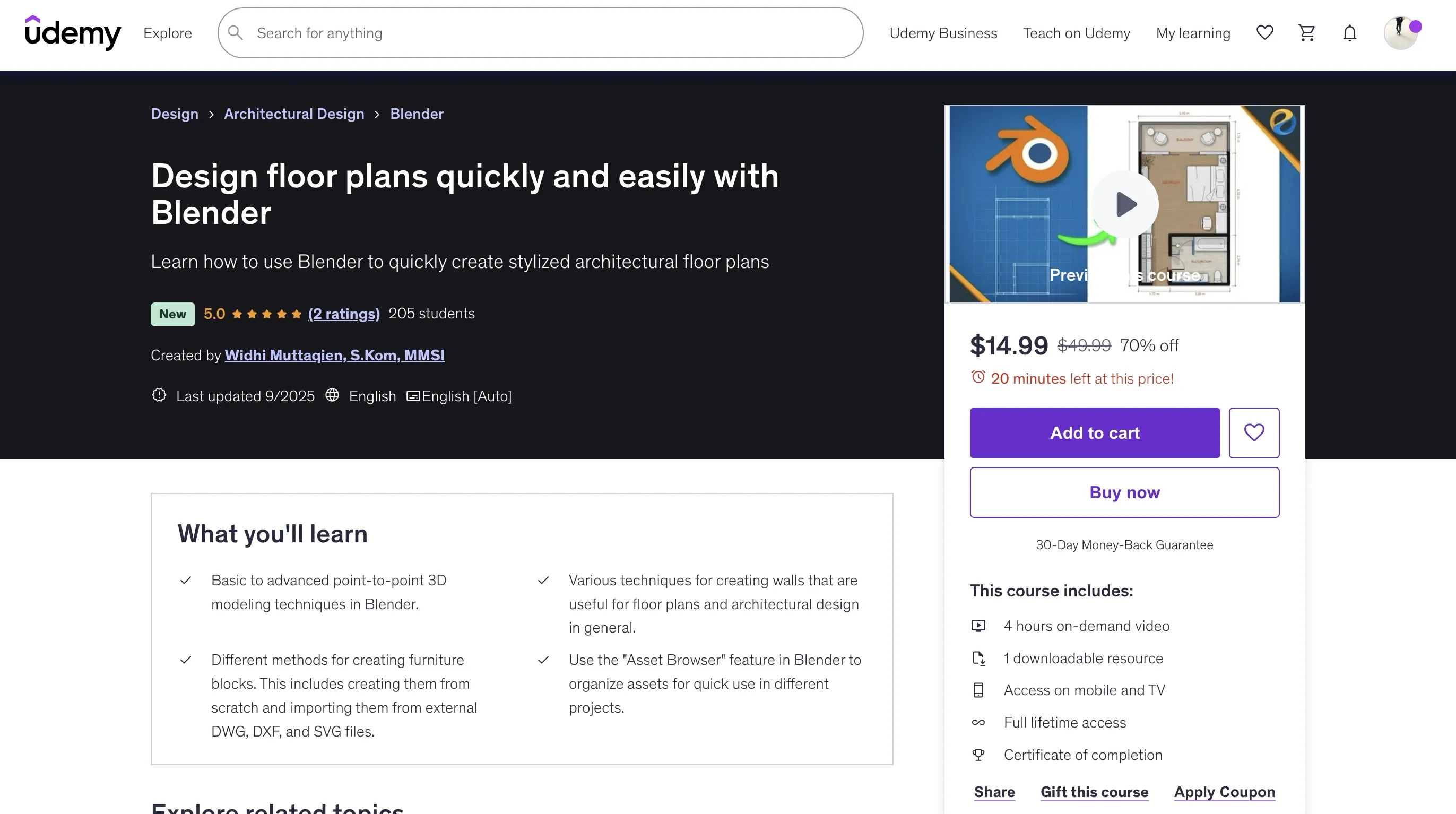Open the 2 ratings link
Image resolution: width=1456 pixels, height=814 pixels.
[344, 314]
